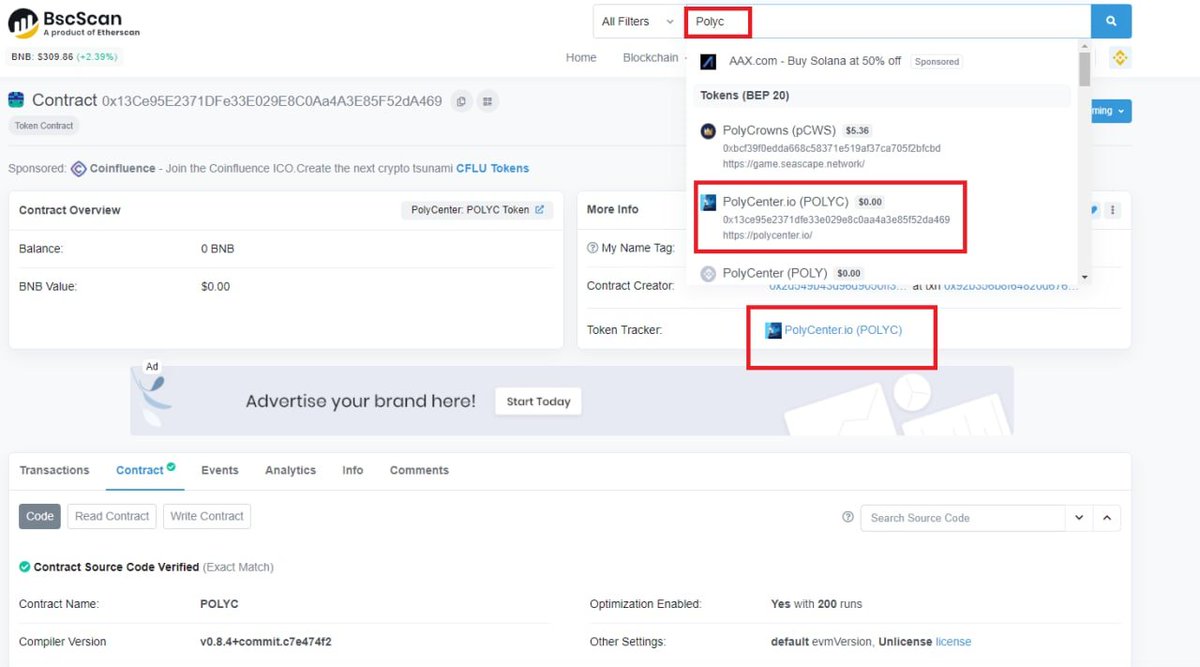Open the Blockchain menu

pyautogui.click(x=650, y=58)
